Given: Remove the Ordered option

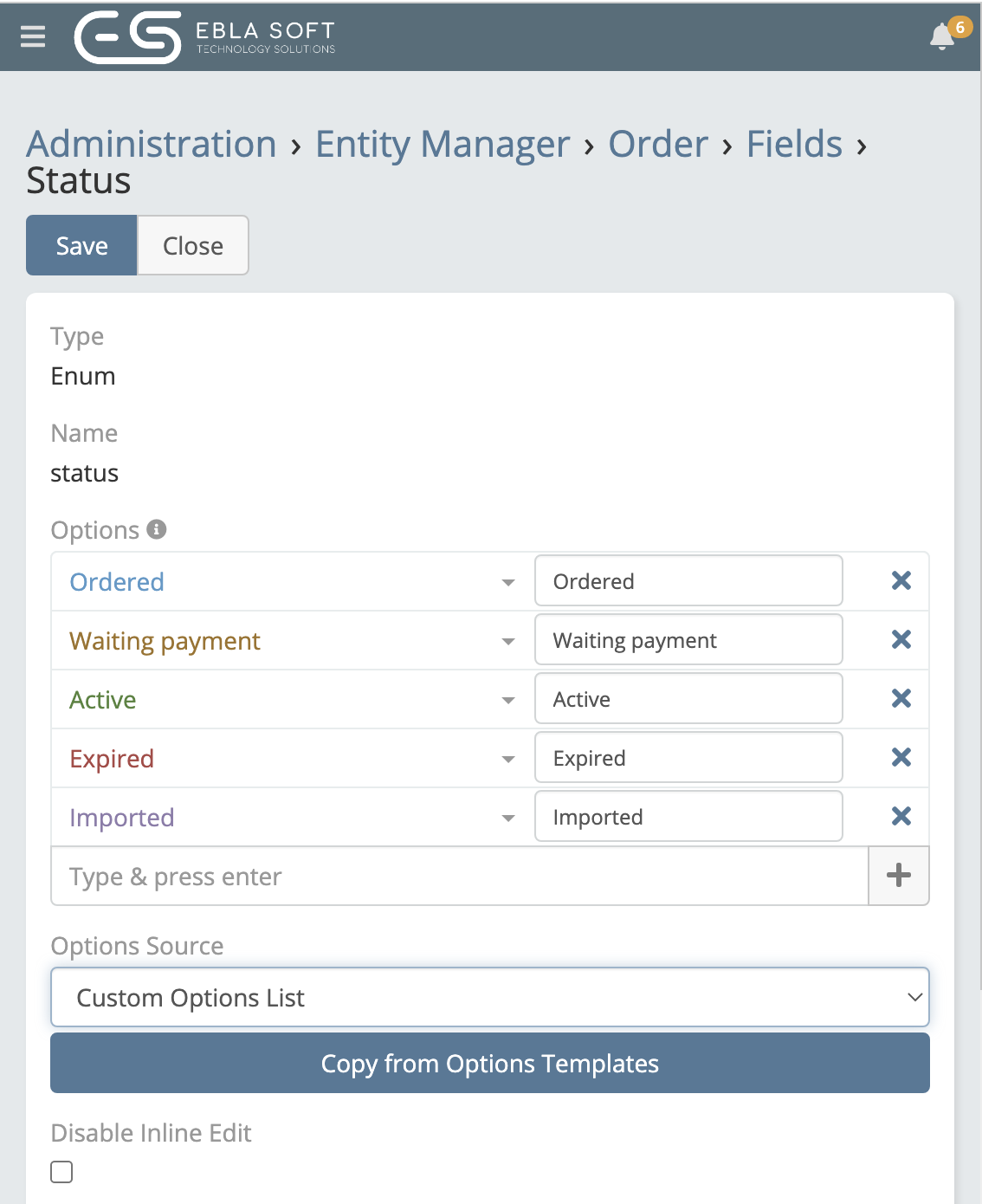Looking at the screenshot, I should [x=901, y=580].
